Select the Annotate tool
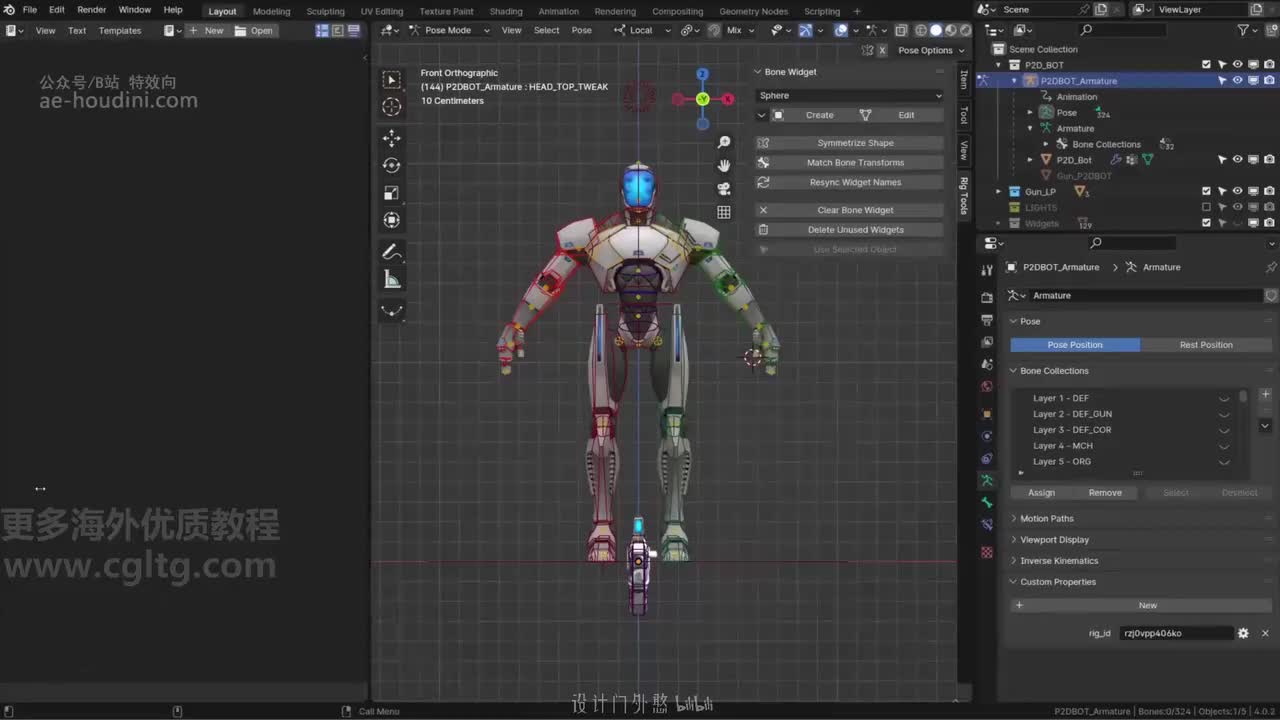The height and width of the screenshot is (720, 1280). pos(392,252)
